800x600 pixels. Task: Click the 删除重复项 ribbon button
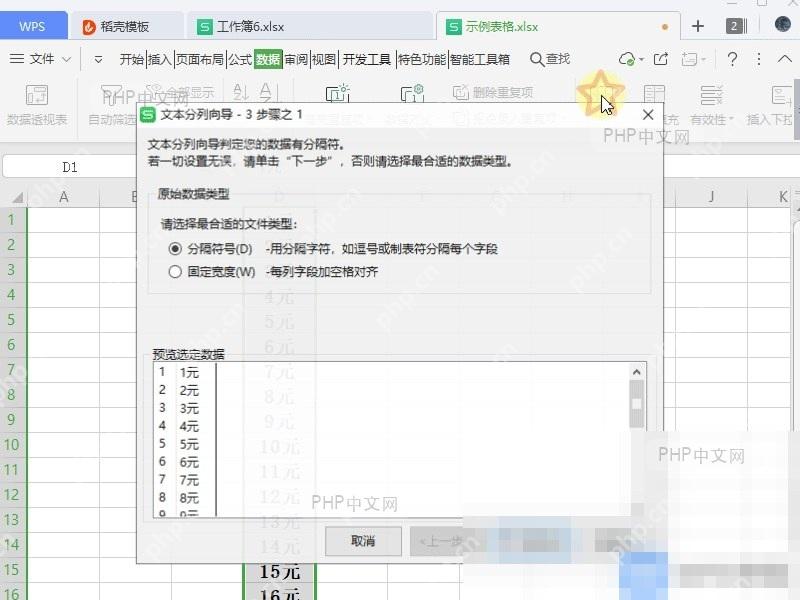[493, 92]
